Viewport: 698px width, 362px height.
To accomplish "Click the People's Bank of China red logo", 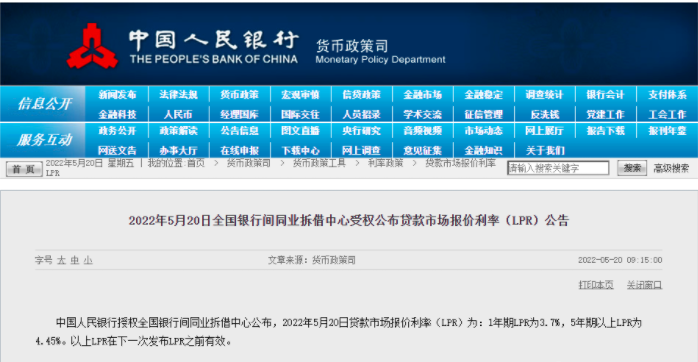I will 92,46.
